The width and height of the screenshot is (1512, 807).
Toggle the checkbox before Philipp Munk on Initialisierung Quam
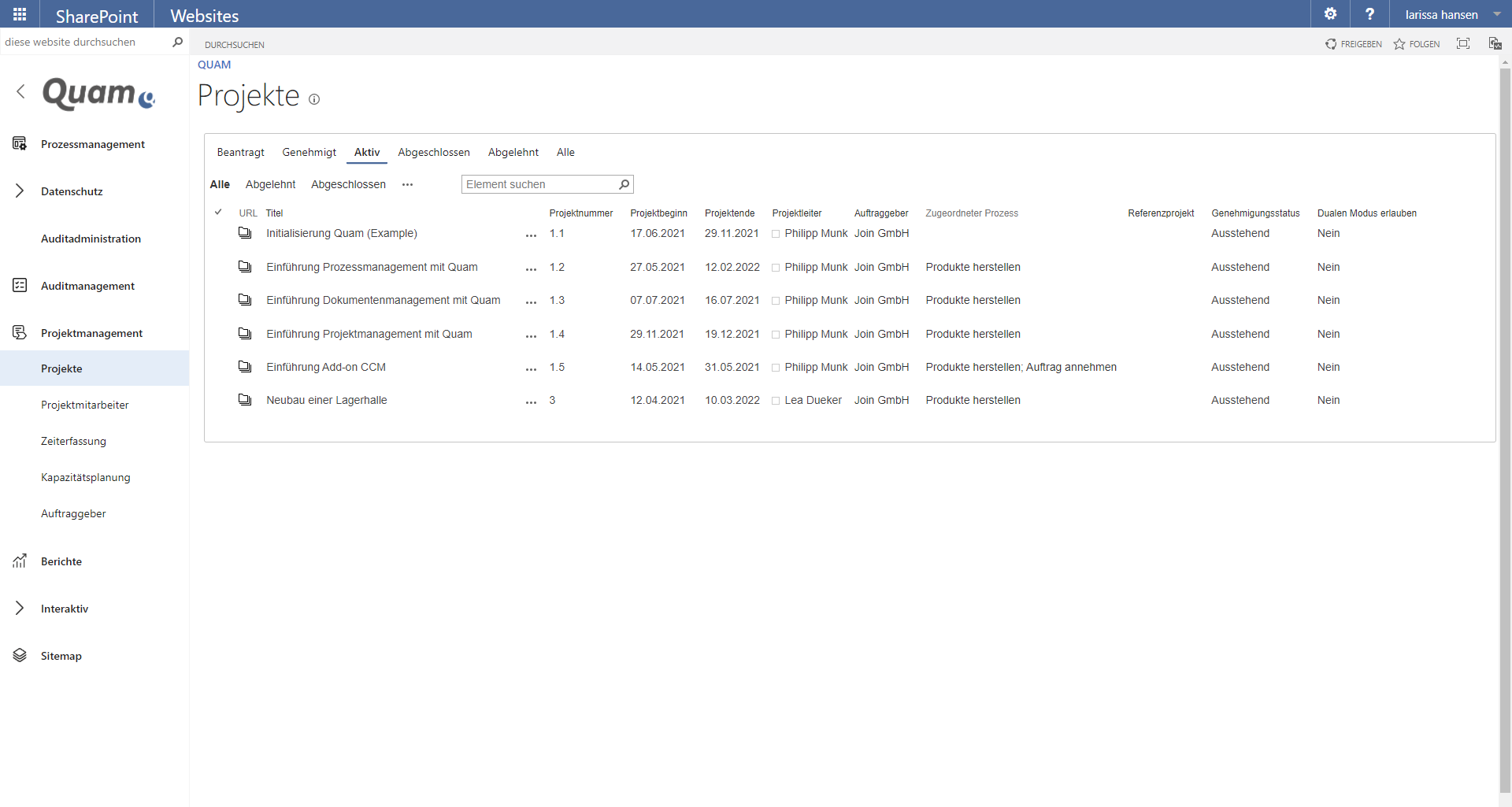pos(775,233)
